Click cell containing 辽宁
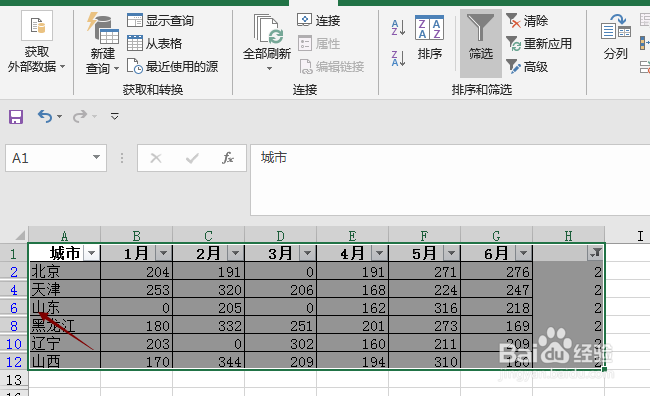This screenshot has height=396, width=650. [65, 343]
